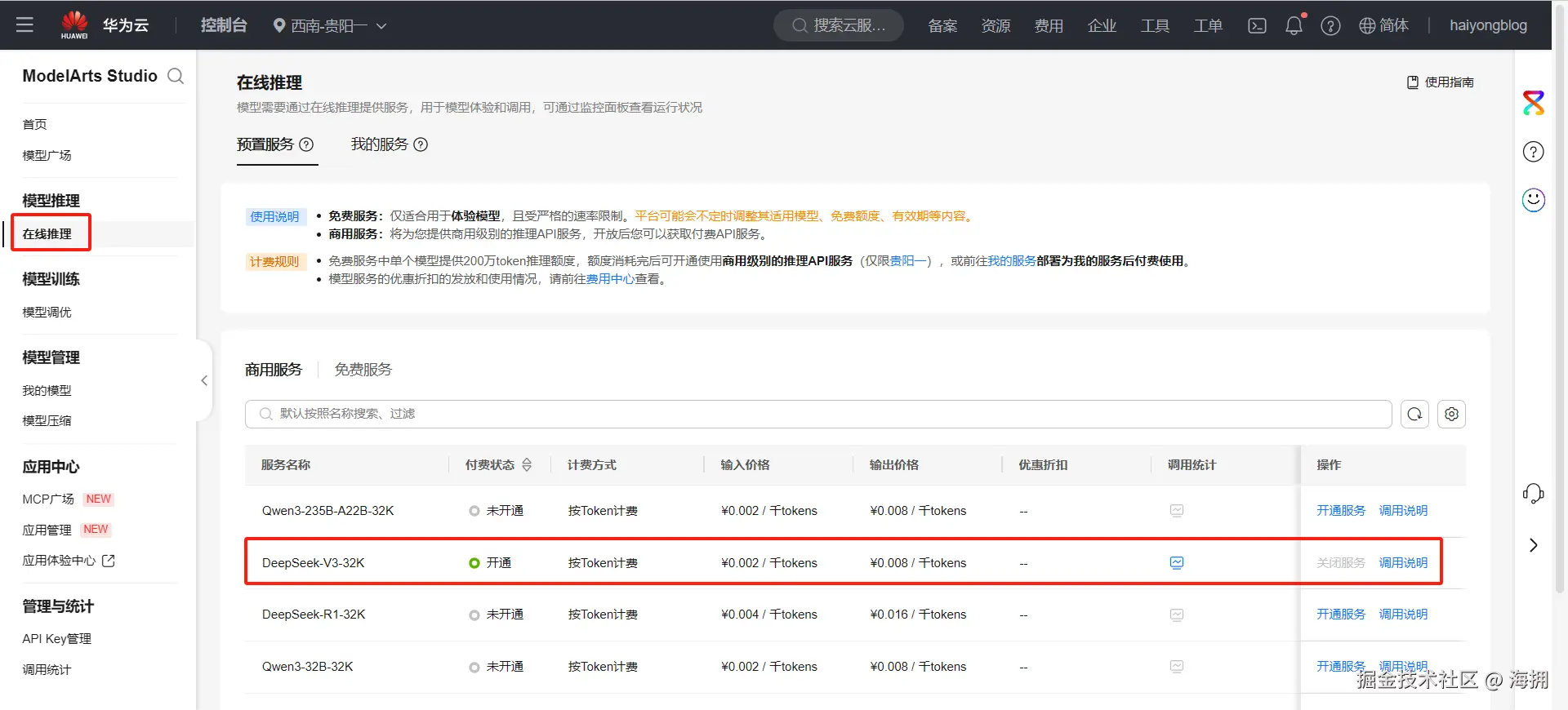Collapse the left sidebar with the arrow

(x=204, y=380)
